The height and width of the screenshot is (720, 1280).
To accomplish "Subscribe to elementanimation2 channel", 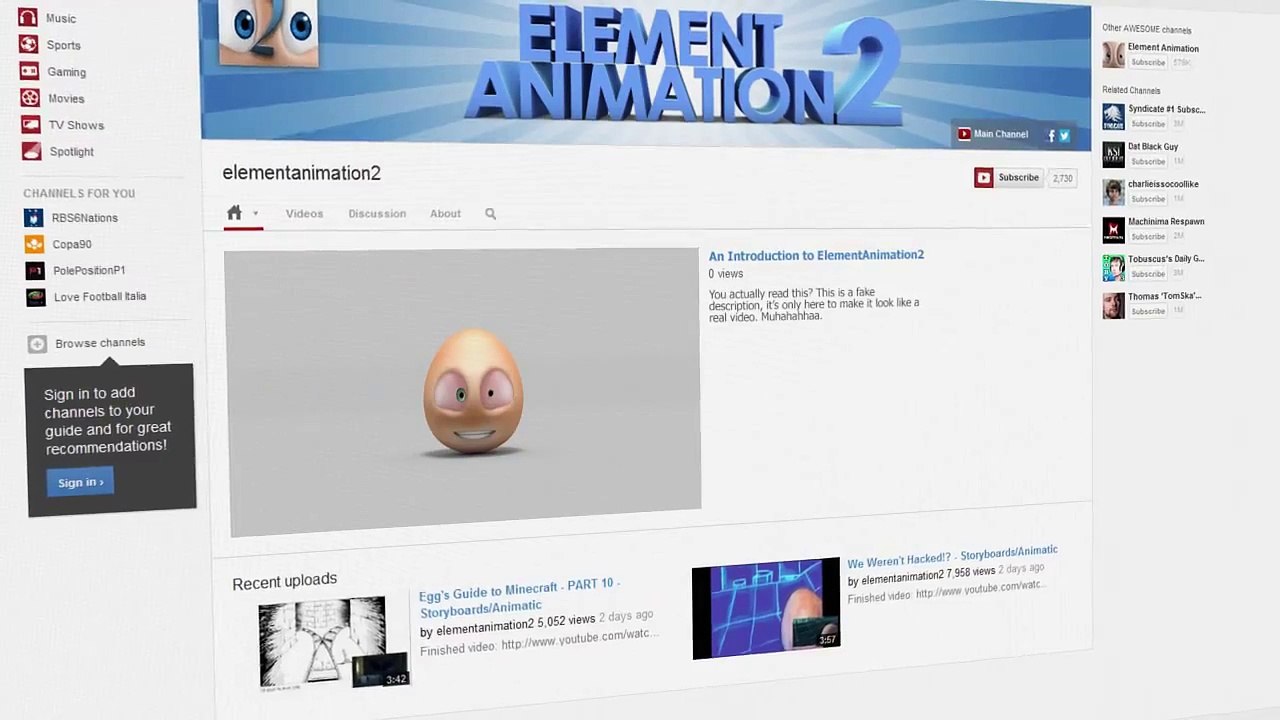I will tap(1008, 178).
